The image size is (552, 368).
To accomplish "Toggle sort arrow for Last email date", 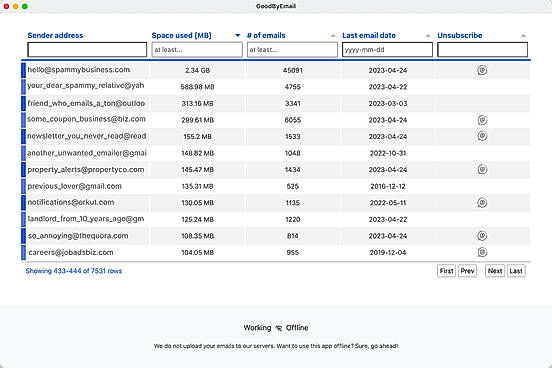I will coord(428,36).
